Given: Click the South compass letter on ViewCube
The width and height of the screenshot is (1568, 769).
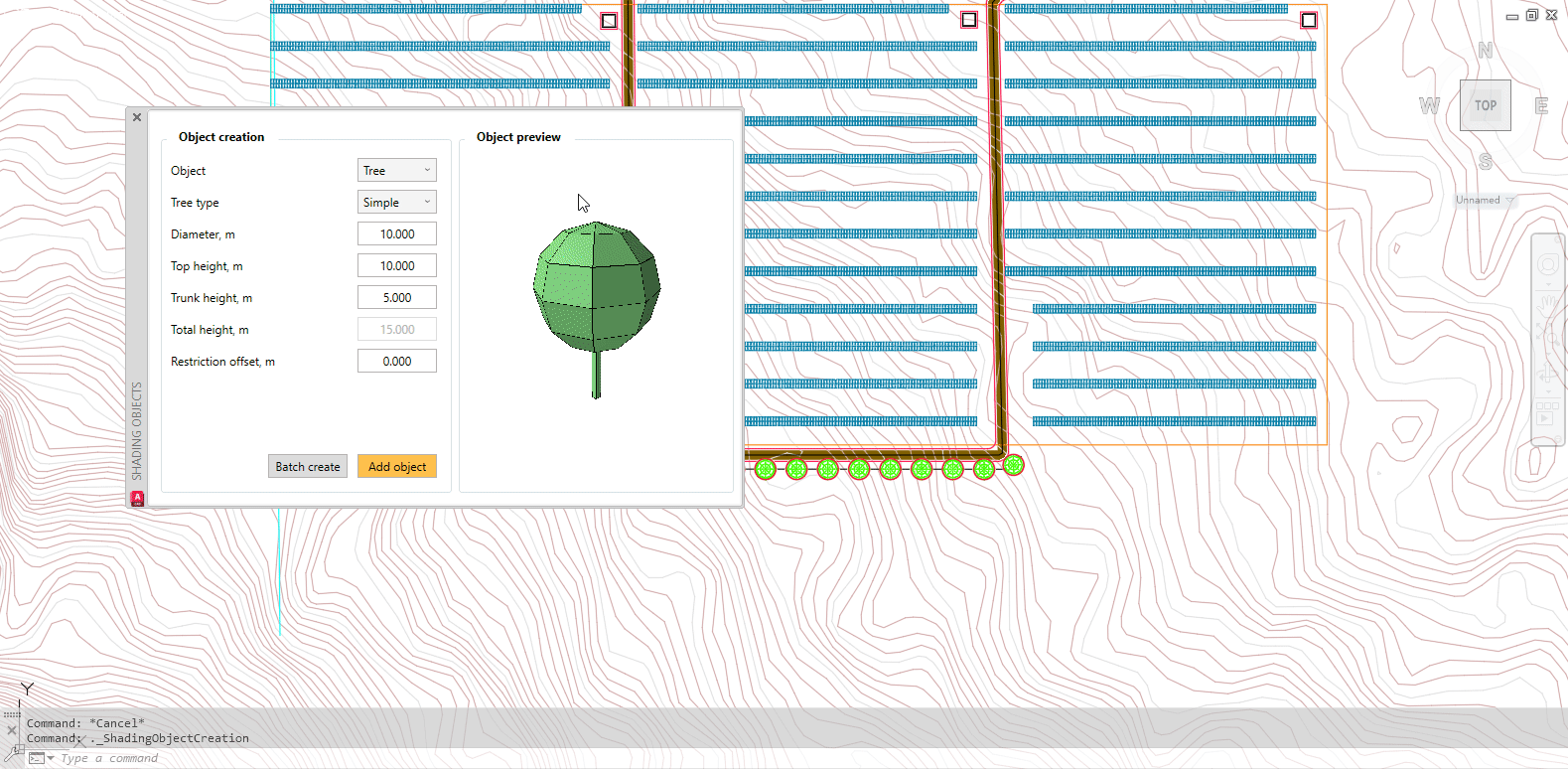Looking at the screenshot, I should click(x=1485, y=161).
